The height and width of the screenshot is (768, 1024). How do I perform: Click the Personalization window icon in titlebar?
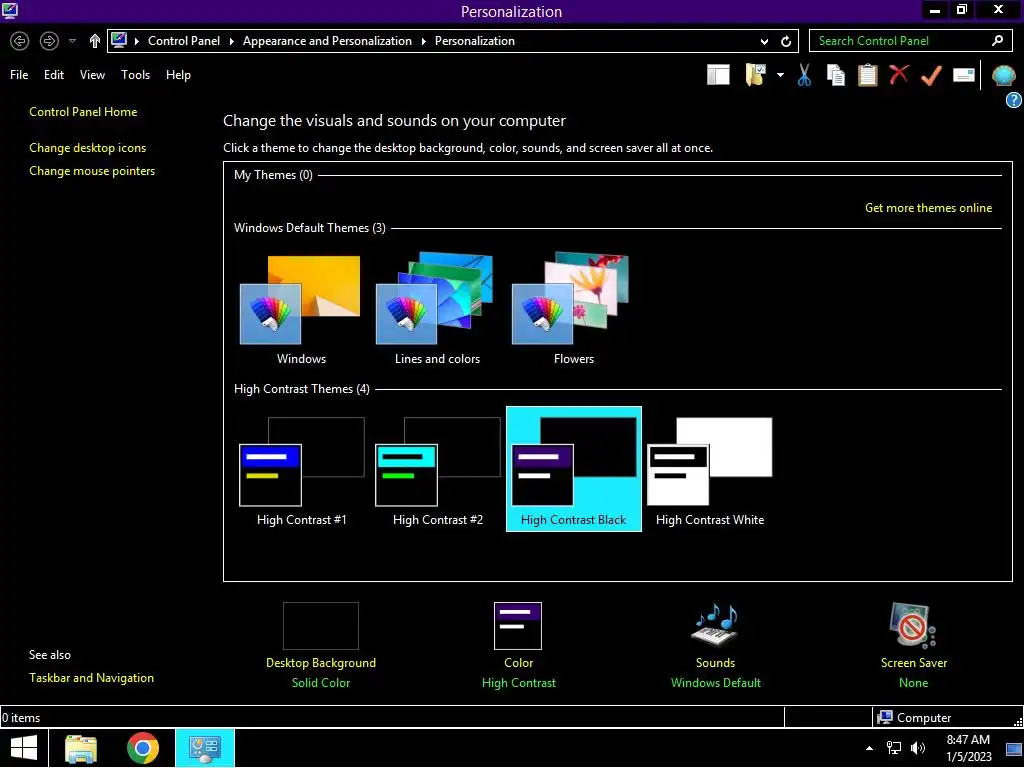pyautogui.click(x=10, y=10)
